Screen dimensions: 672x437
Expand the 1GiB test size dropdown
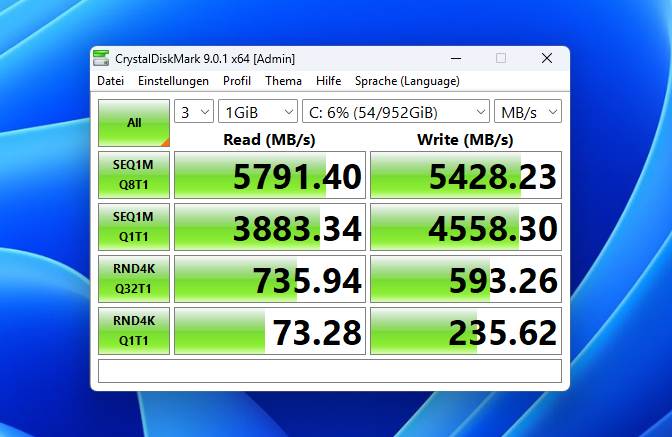[x=258, y=112]
